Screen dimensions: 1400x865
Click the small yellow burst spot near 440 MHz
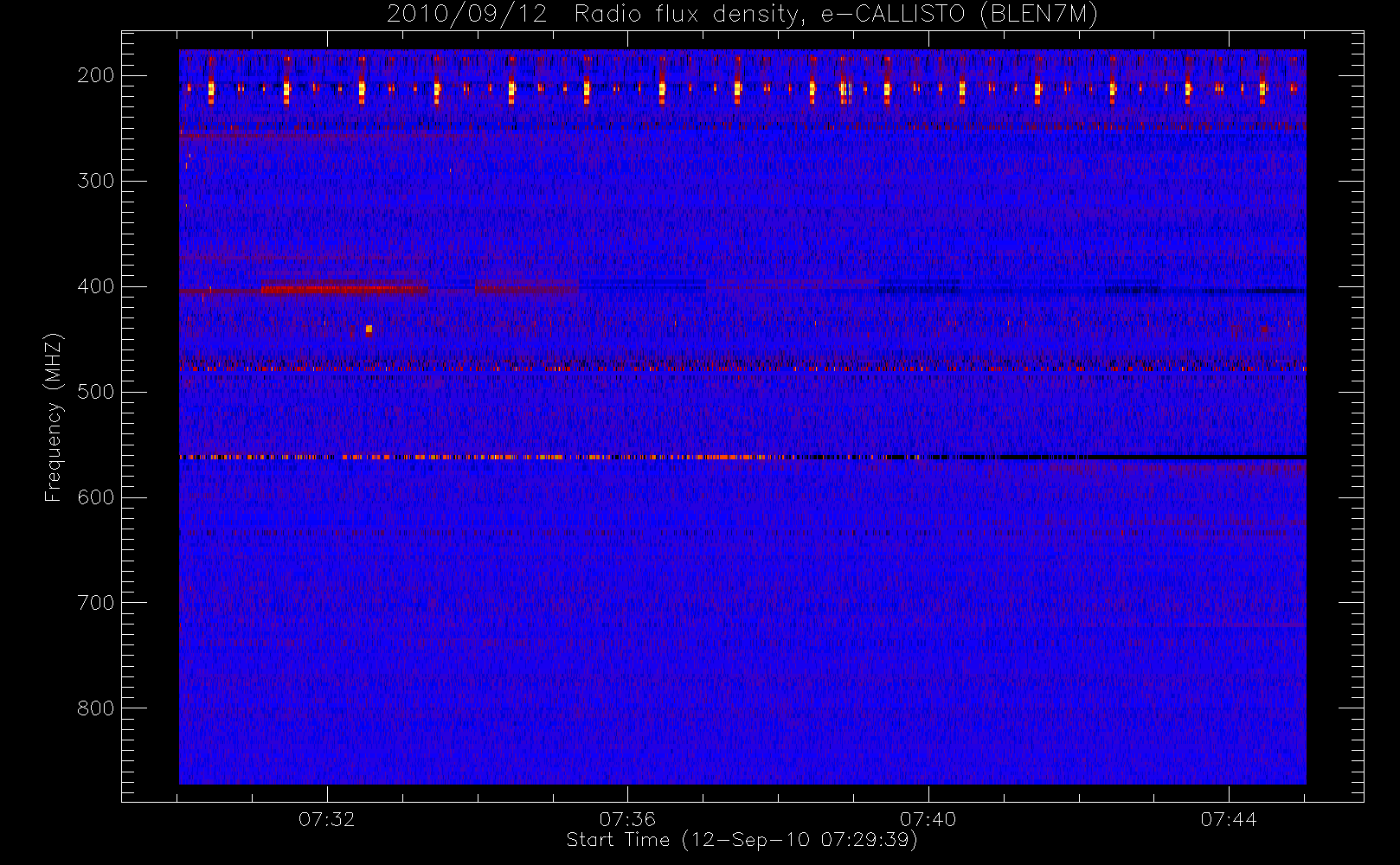[x=369, y=329]
